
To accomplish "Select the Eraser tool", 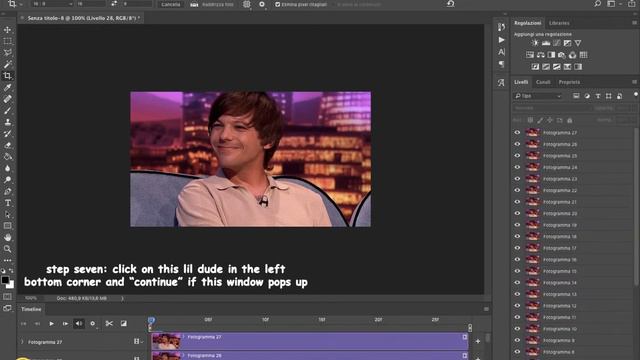I will tap(7, 145).
